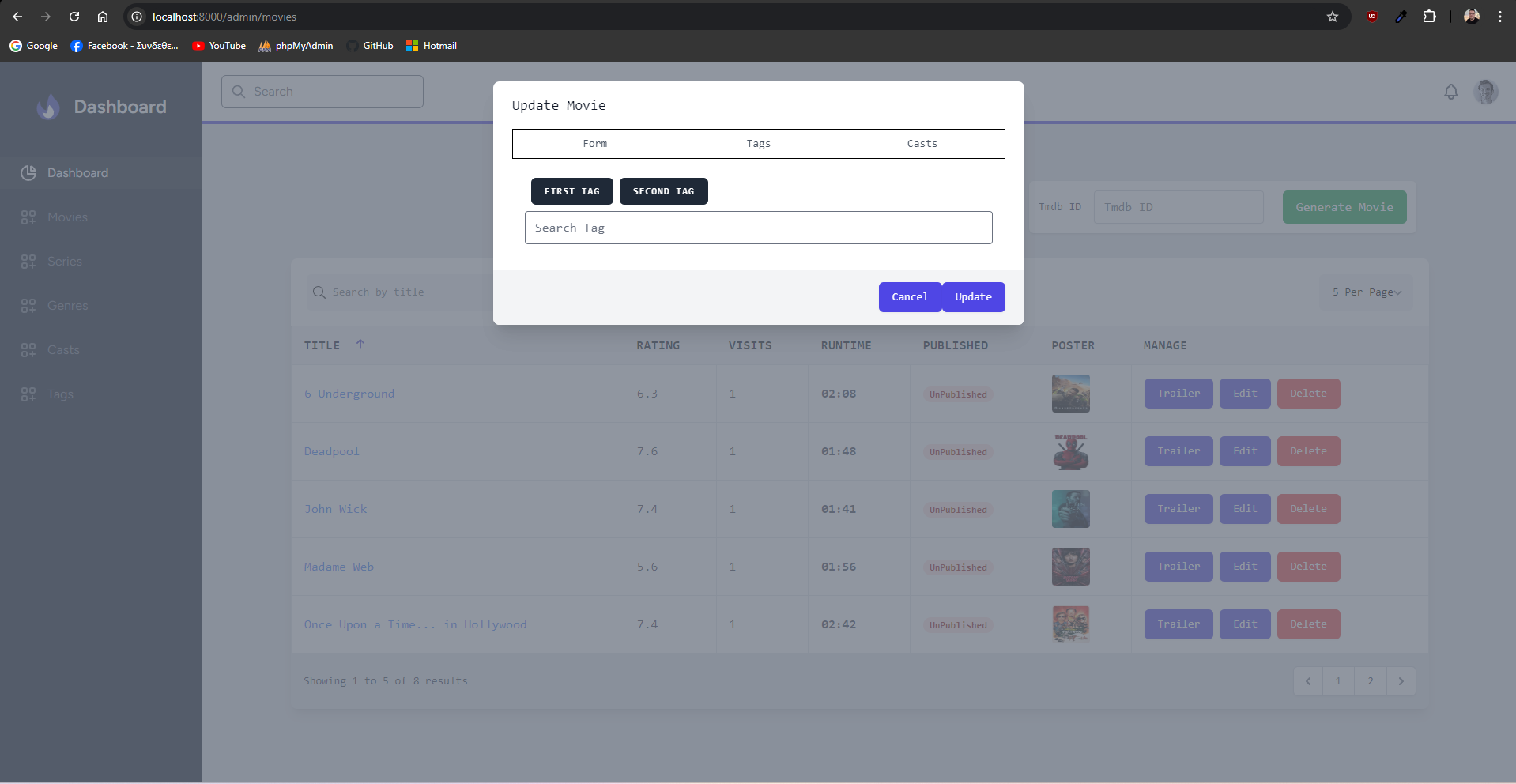
Task: Click the Dashboard flame logo
Action: [x=48, y=107]
